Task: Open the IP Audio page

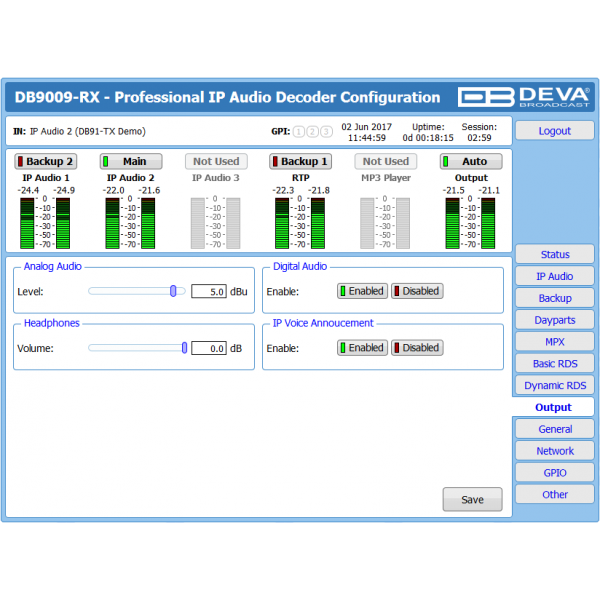Action: point(554,276)
